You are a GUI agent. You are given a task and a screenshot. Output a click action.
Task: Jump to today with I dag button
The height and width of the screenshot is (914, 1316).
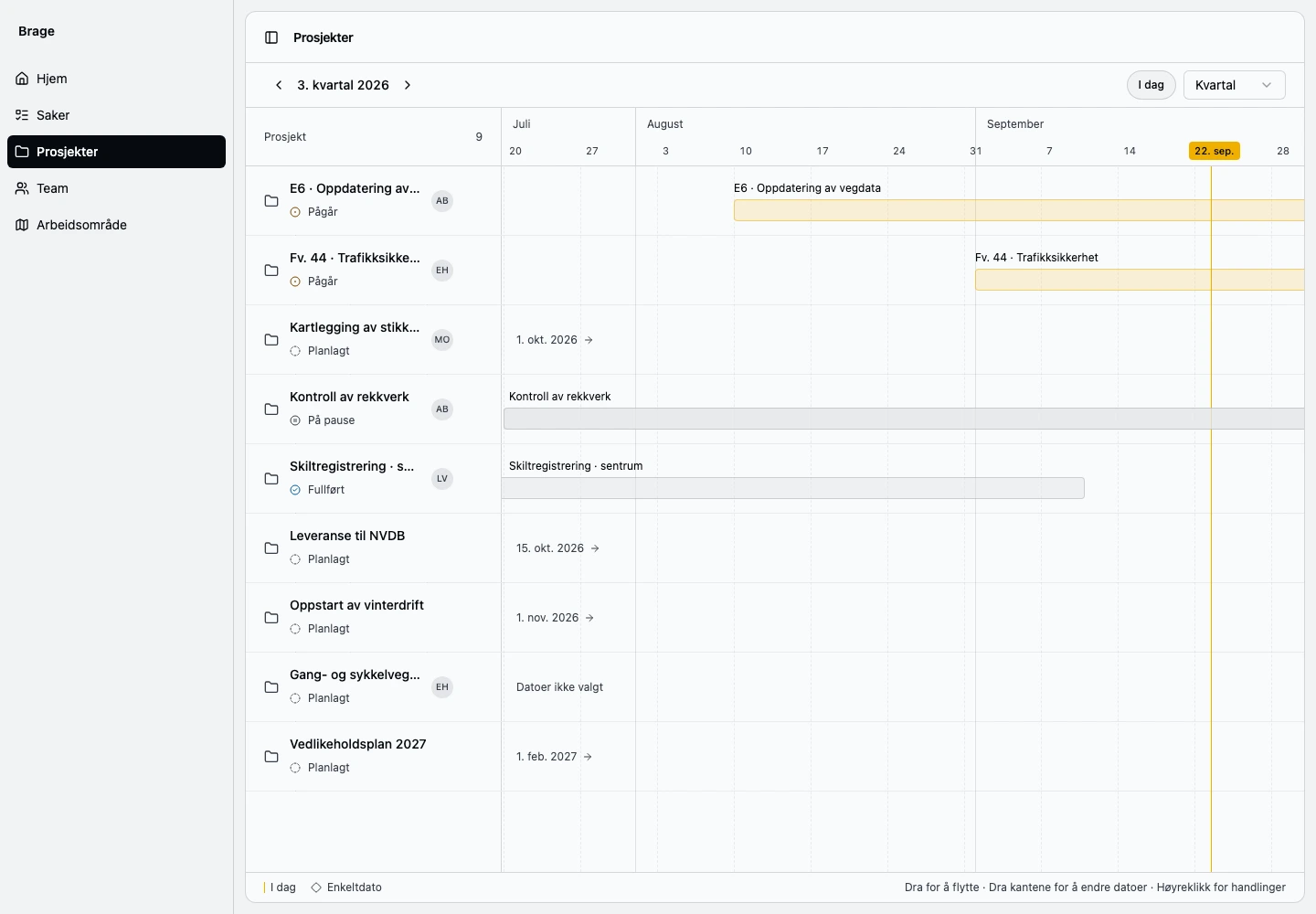point(1151,85)
